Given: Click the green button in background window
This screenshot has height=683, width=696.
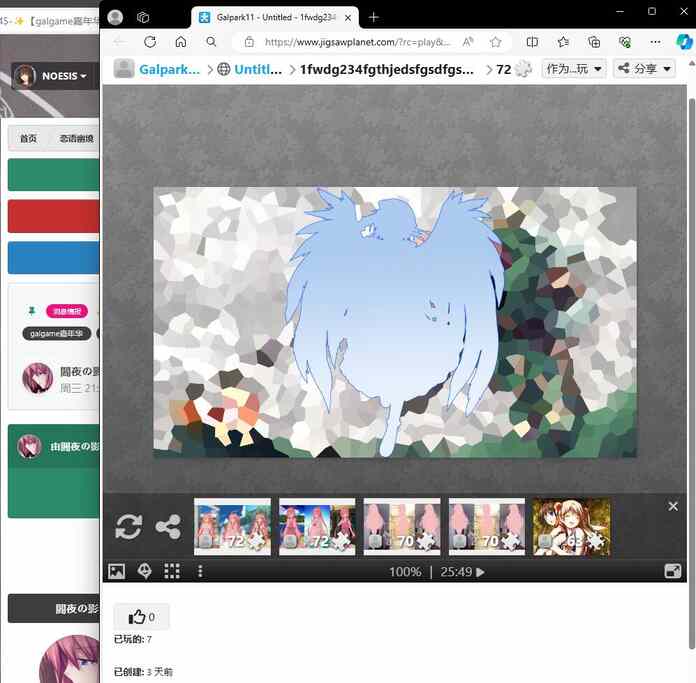Looking at the screenshot, I should pyautogui.click(x=53, y=175).
